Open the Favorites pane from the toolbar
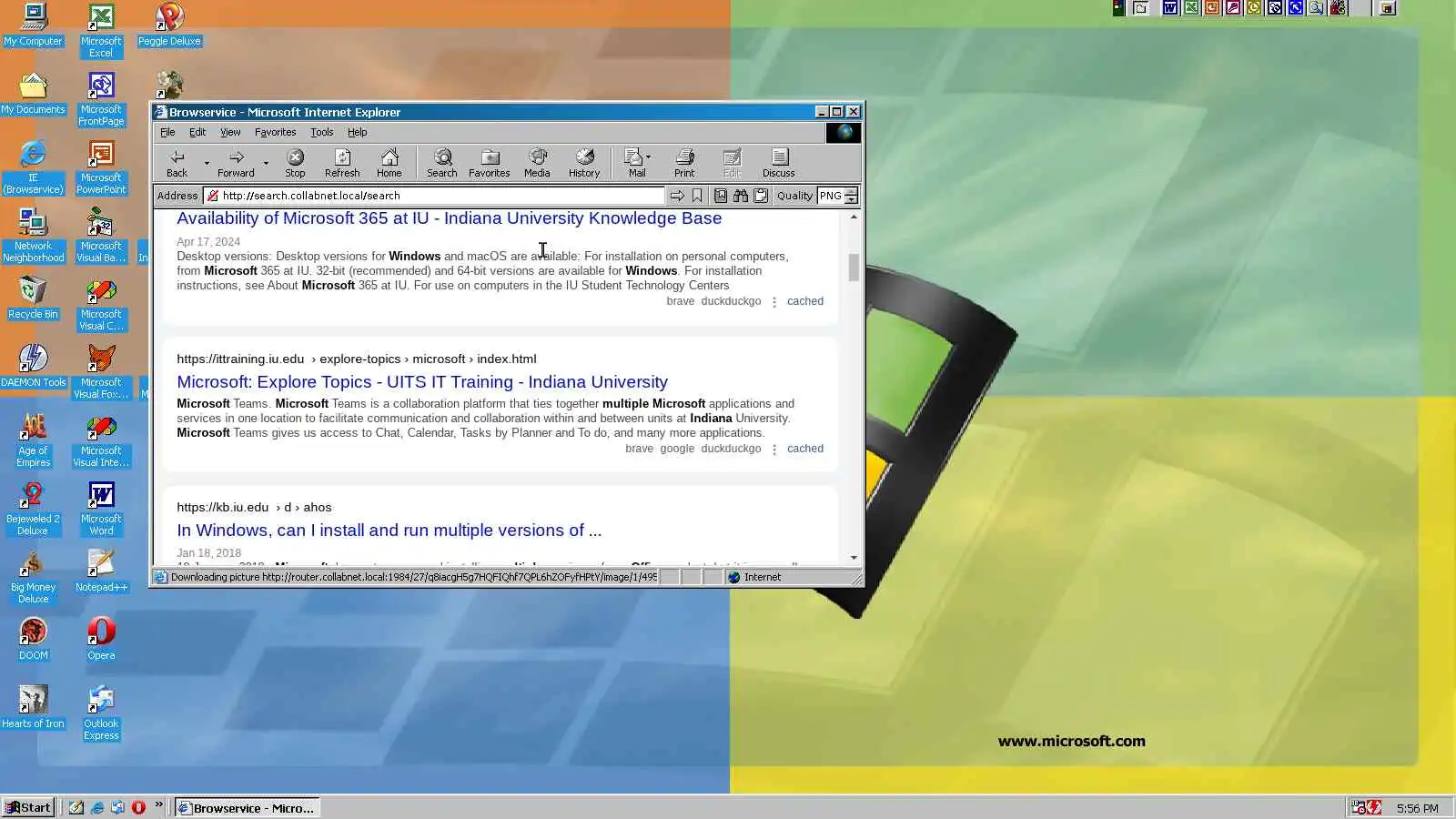 tap(490, 163)
